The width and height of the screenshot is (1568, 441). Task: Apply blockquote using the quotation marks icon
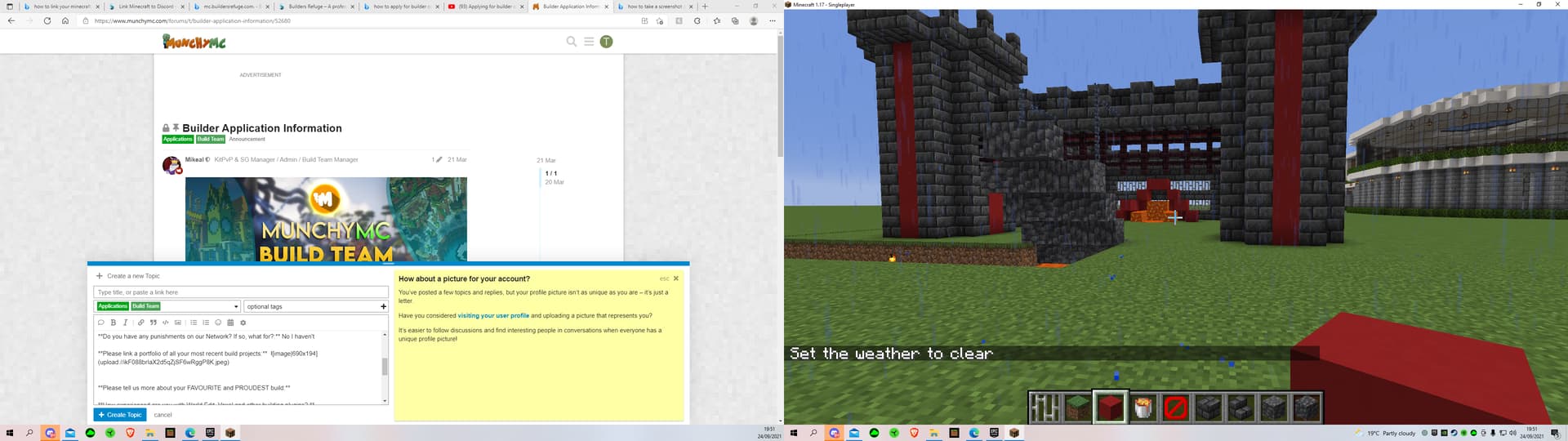click(x=153, y=323)
